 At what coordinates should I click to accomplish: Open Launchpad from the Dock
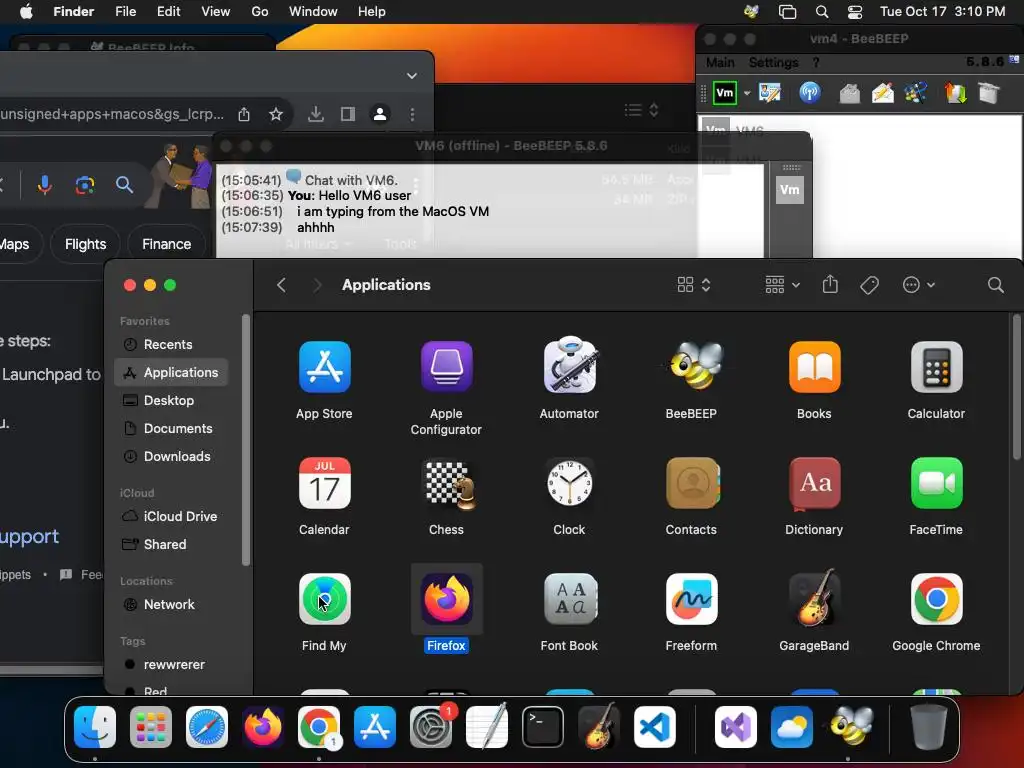151,727
